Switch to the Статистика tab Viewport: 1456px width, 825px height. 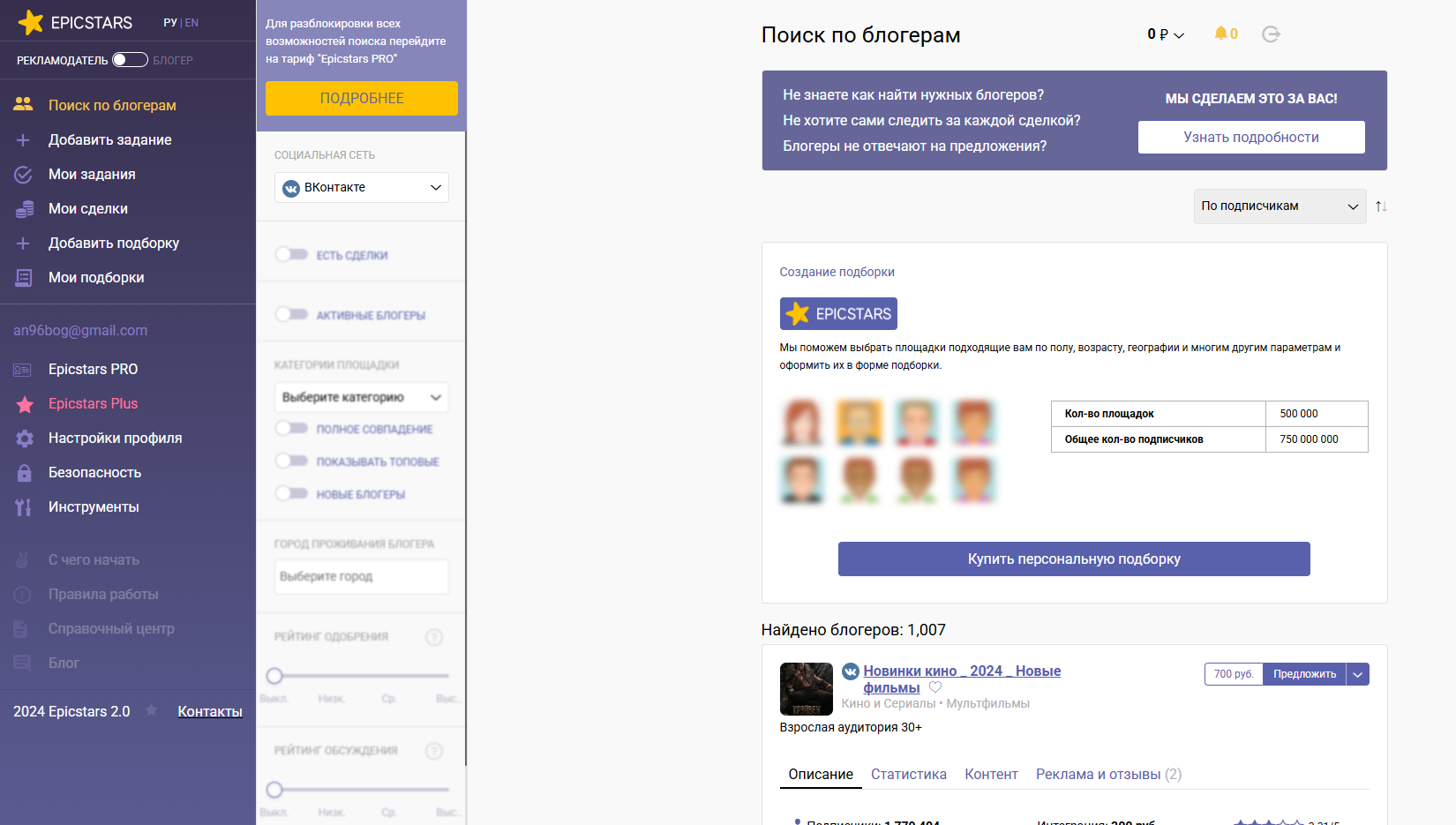point(909,774)
